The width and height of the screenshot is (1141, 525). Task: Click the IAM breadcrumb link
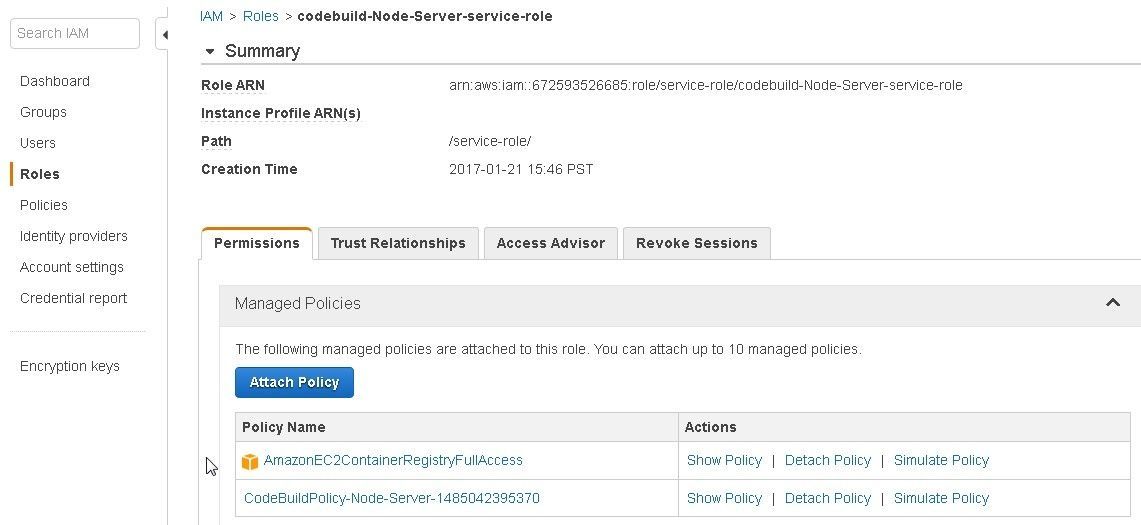[x=211, y=16]
